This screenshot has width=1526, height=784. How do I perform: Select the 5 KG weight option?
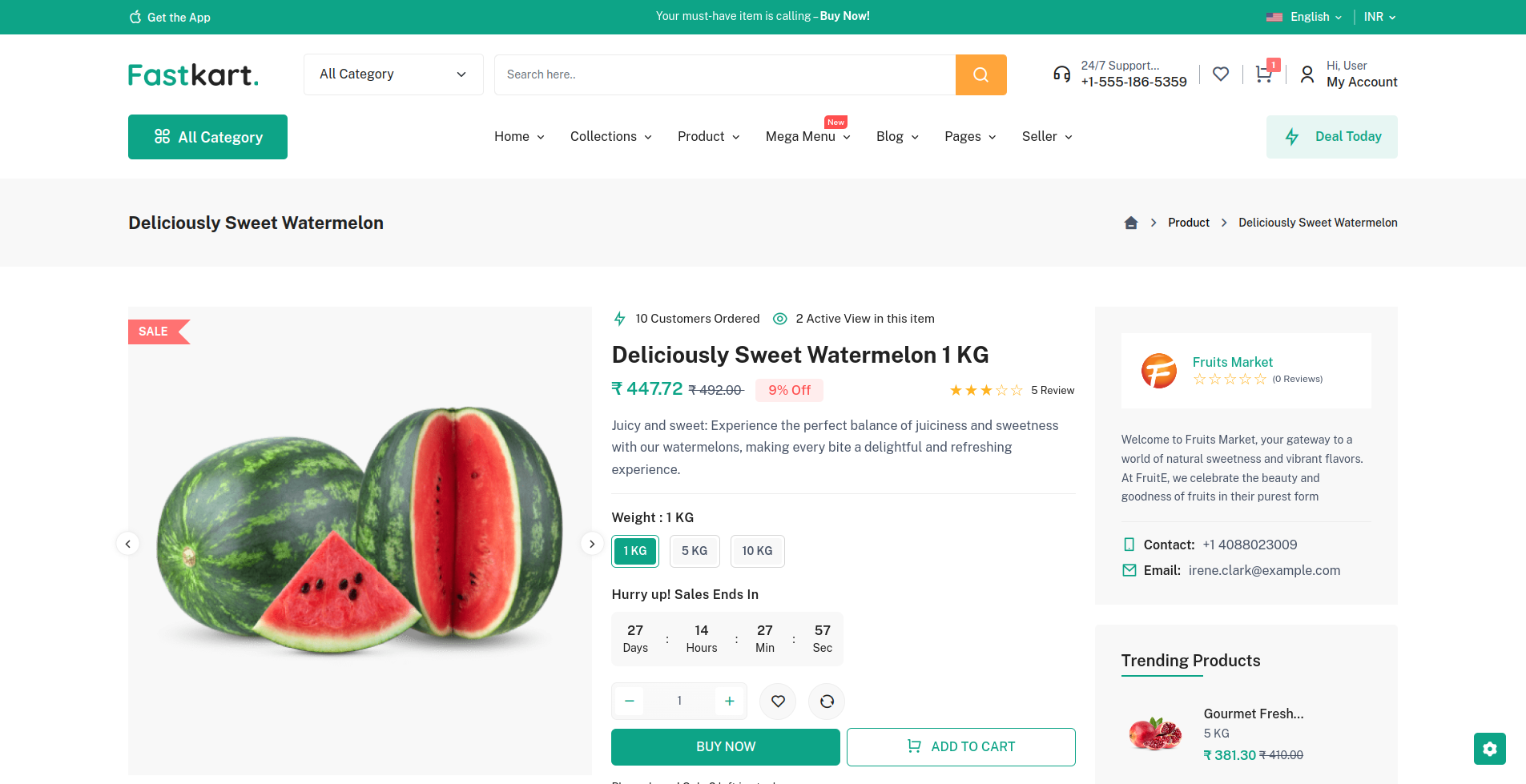point(695,551)
